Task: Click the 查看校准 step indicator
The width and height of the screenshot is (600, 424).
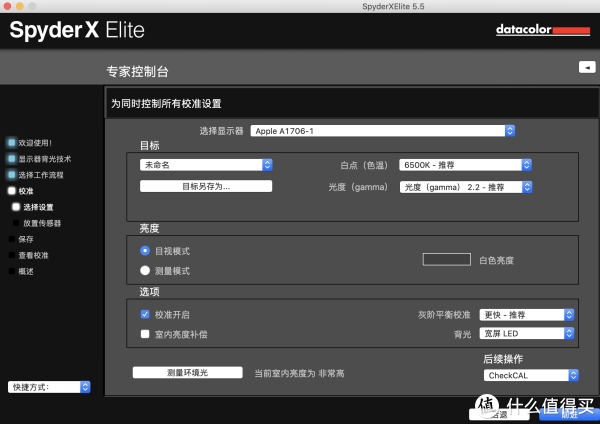Action: pos(11,255)
